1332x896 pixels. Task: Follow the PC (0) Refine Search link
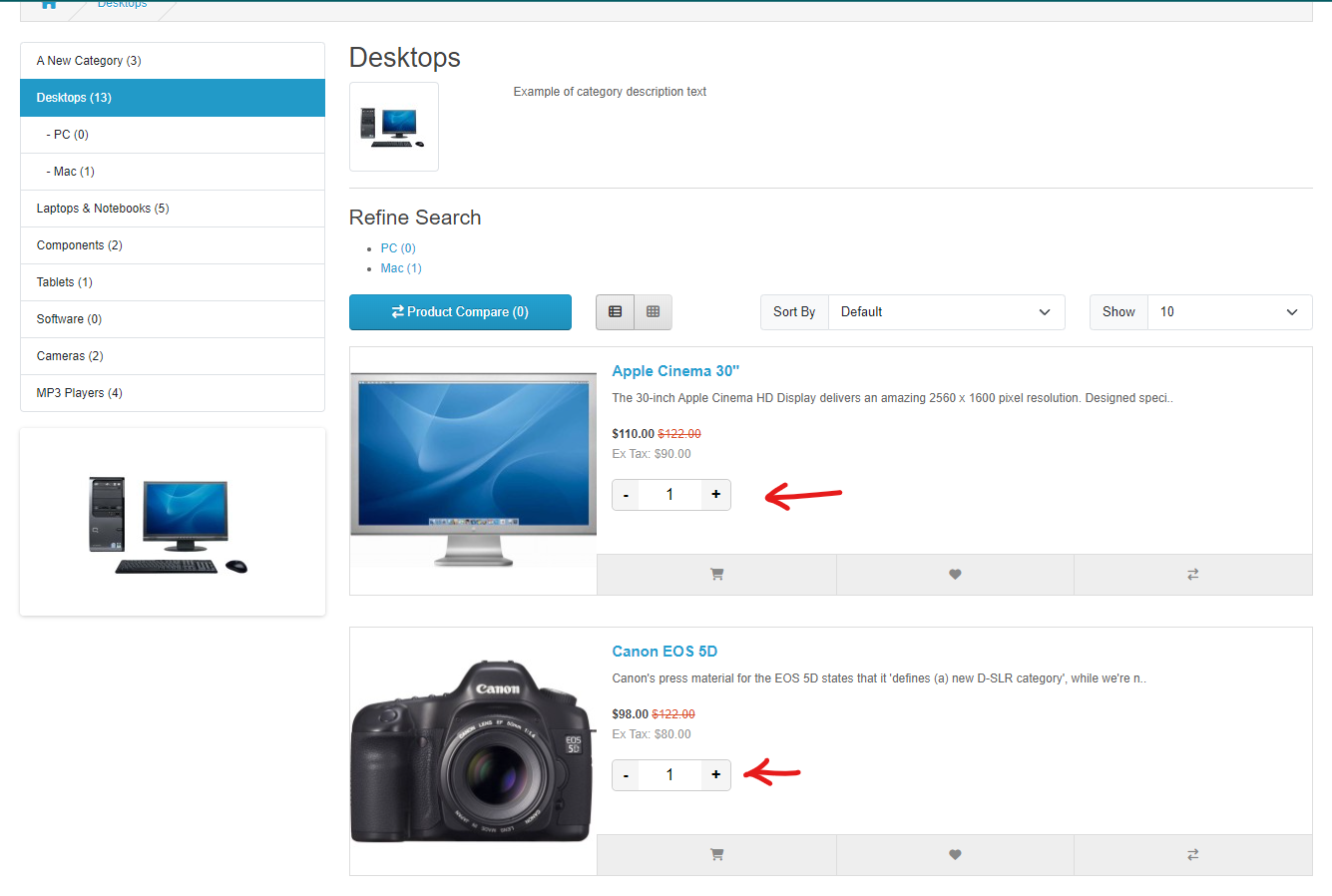[398, 248]
